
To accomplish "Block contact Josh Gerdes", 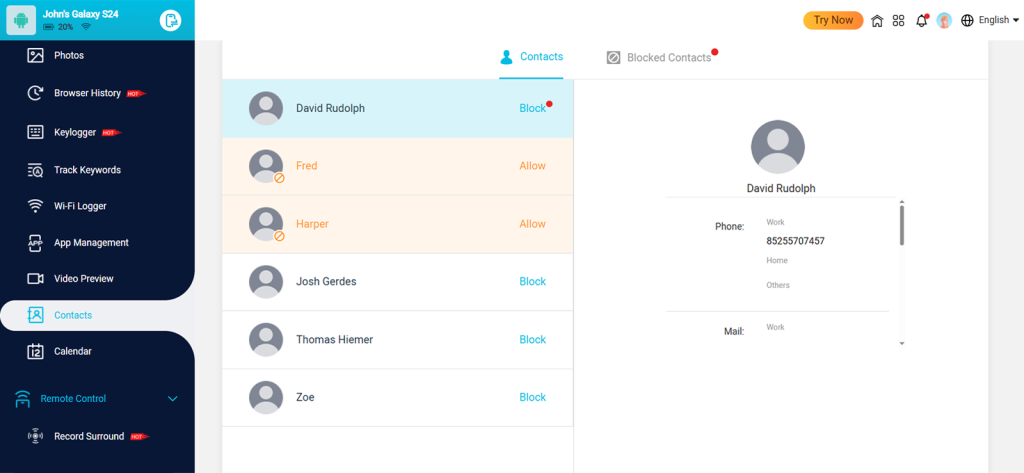I will 532,282.
